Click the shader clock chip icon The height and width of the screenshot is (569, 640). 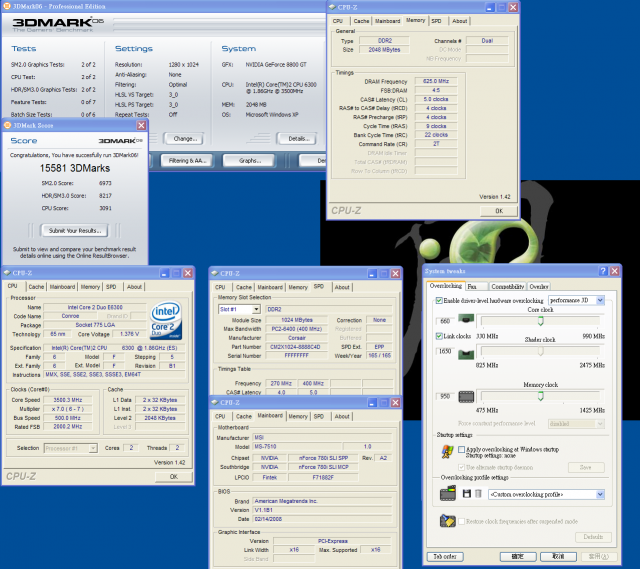click(466, 354)
